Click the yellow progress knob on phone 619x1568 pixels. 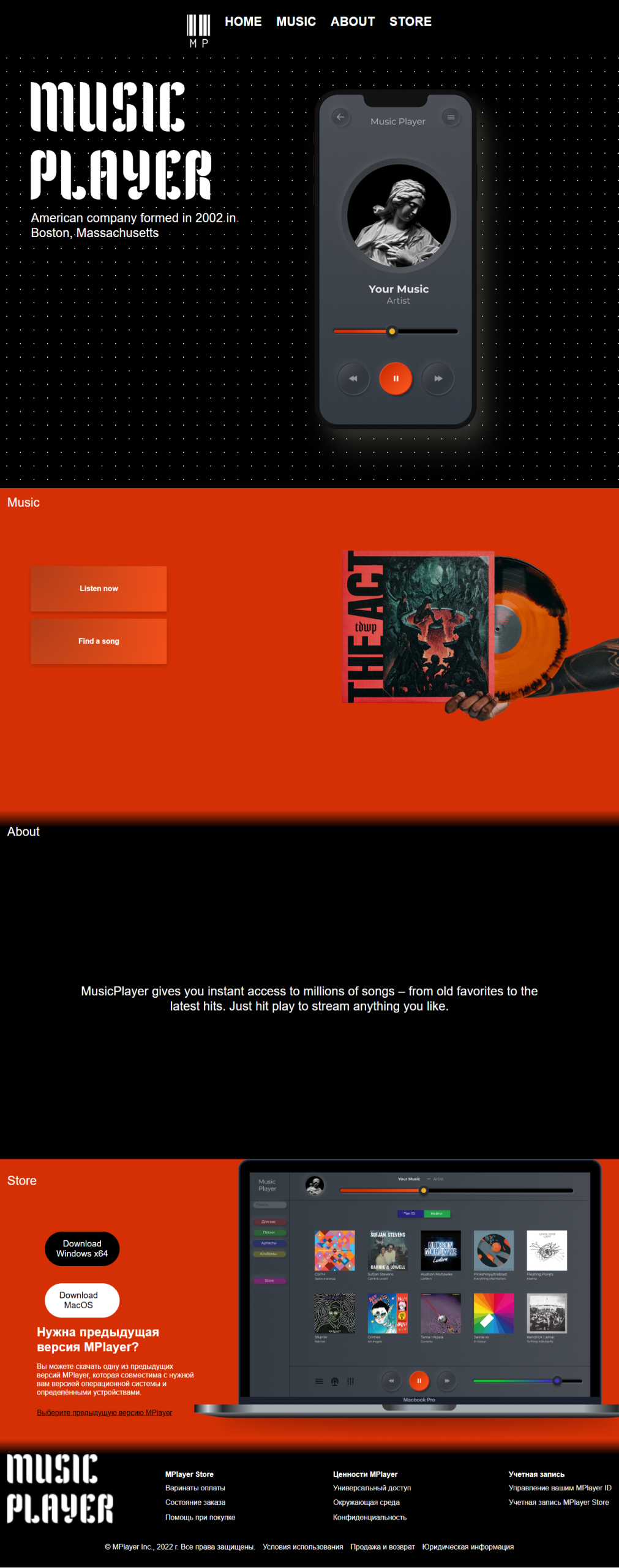tap(392, 331)
